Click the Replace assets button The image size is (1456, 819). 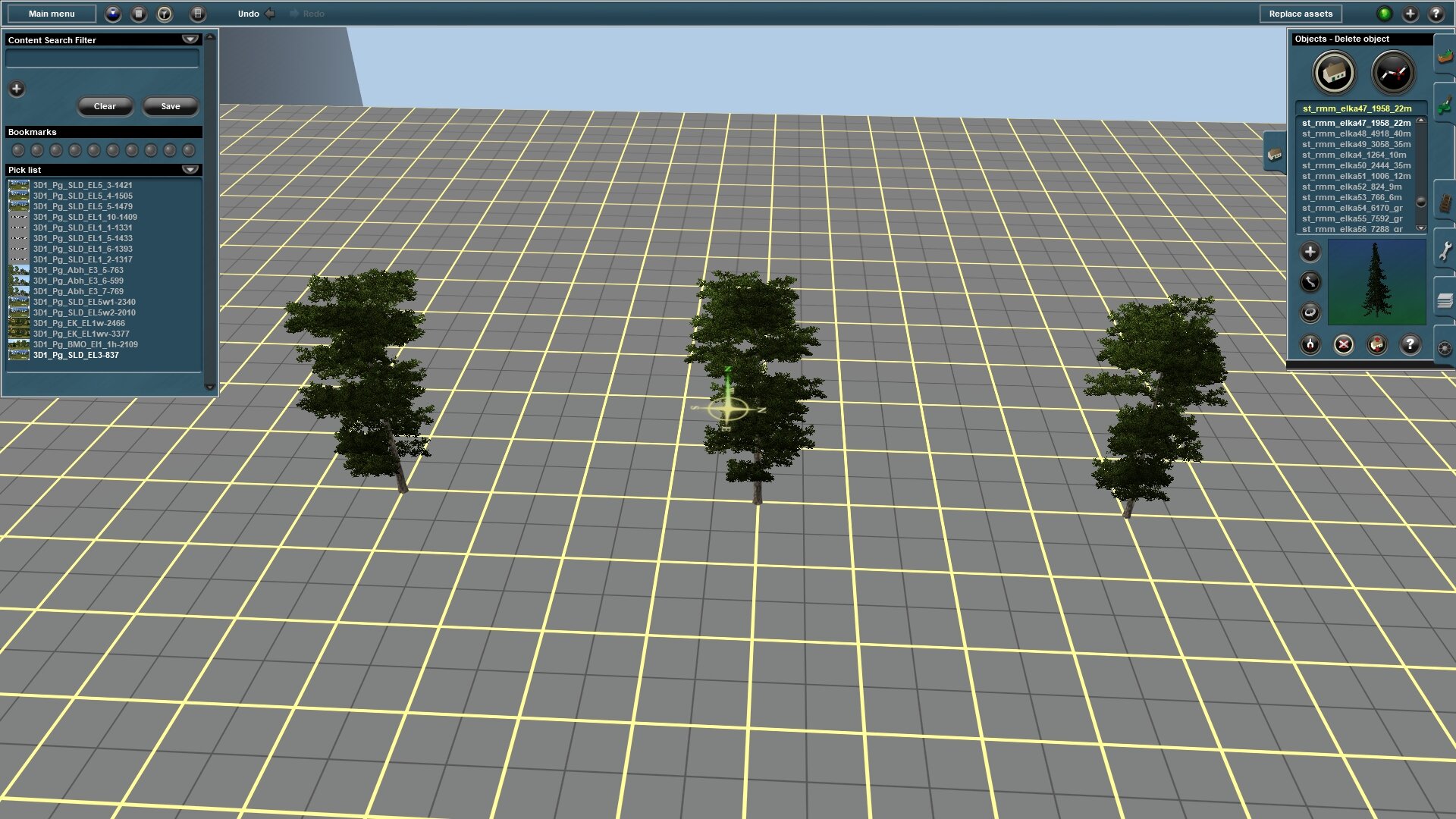(1301, 14)
